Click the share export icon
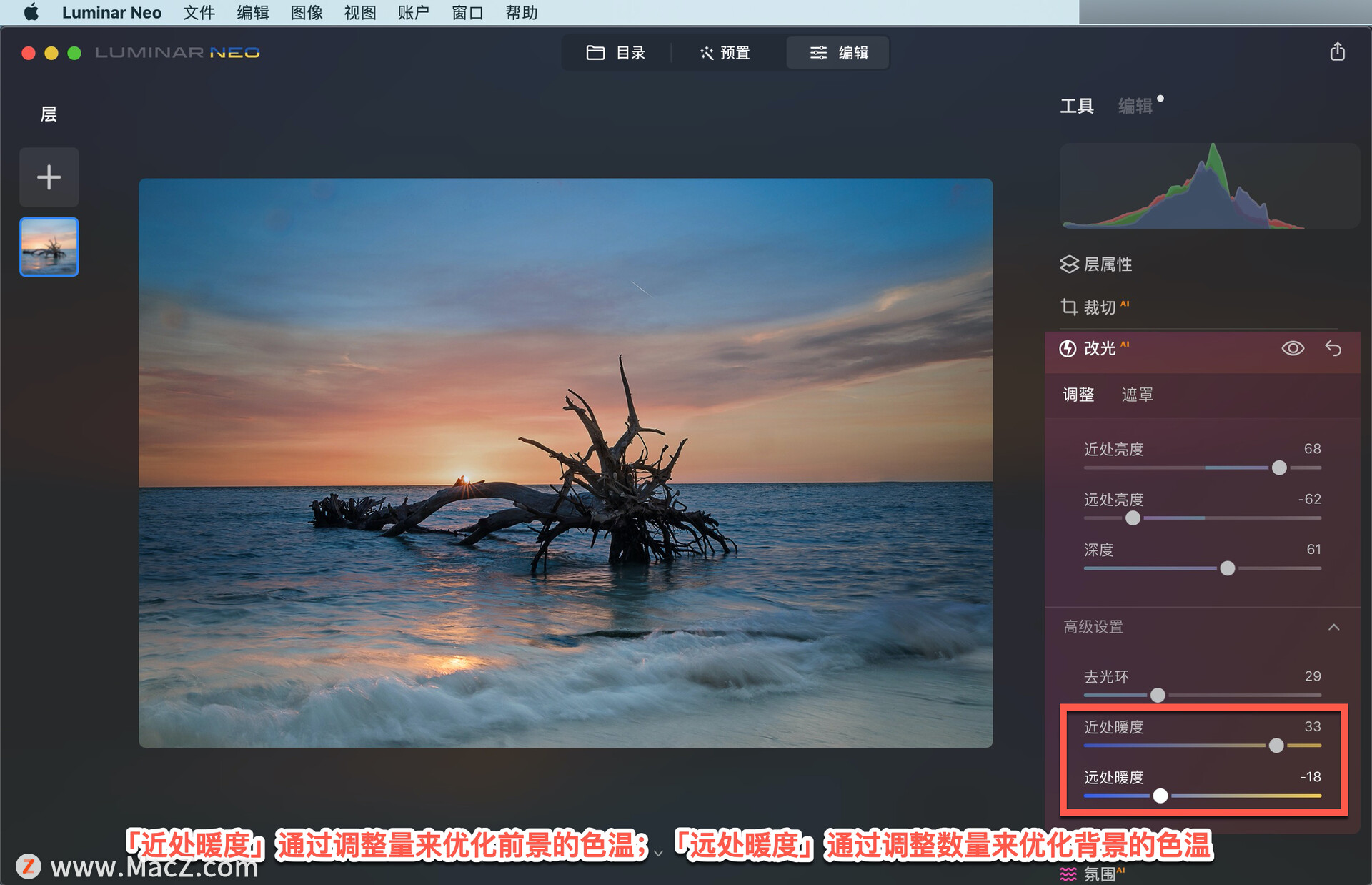 (x=1338, y=52)
